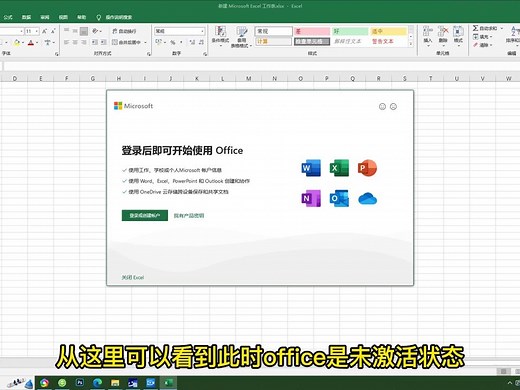The width and height of the screenshot is (520, 390).
Task: Open the Help (帮助) ribbon tab
Action: 81,17
